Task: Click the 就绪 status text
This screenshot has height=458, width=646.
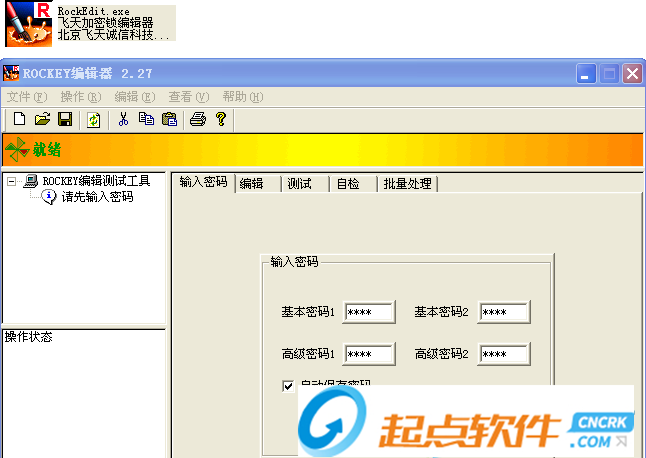Action: (47, 150)
